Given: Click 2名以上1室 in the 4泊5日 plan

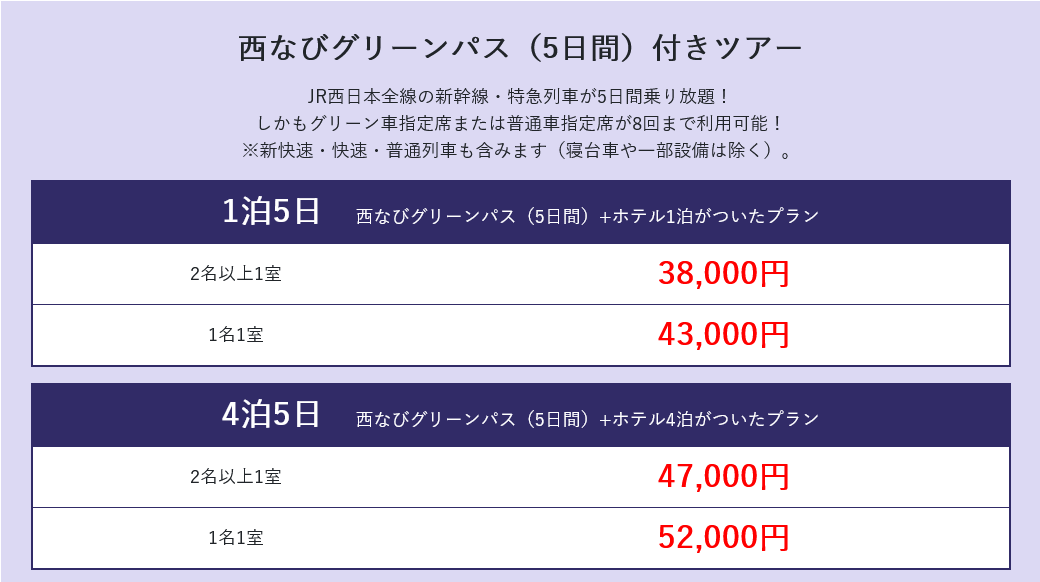Looking at the screenshot, I should (x=235, y=476).
